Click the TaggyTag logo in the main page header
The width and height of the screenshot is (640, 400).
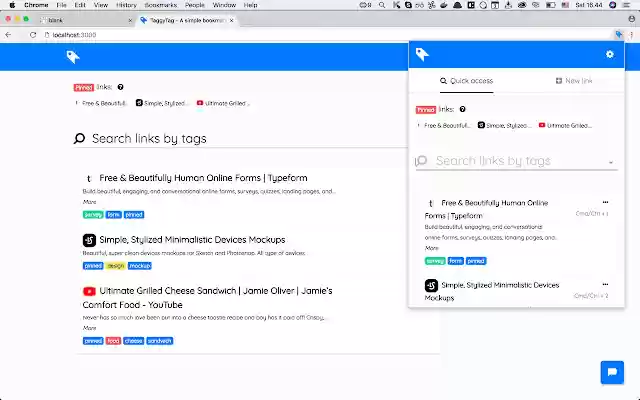click(73, 57)
